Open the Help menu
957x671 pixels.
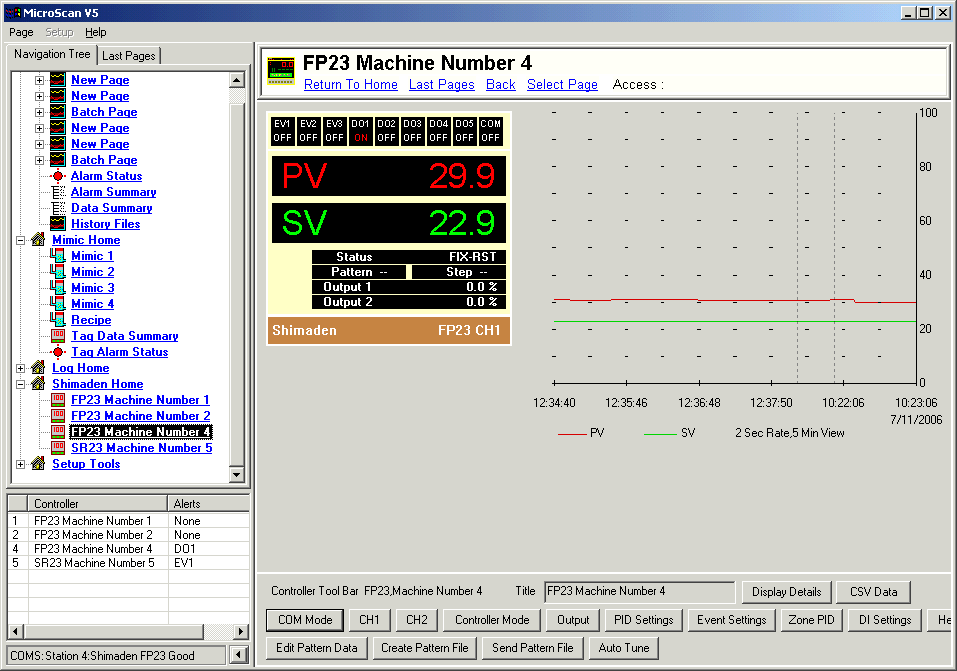[96, 32]
